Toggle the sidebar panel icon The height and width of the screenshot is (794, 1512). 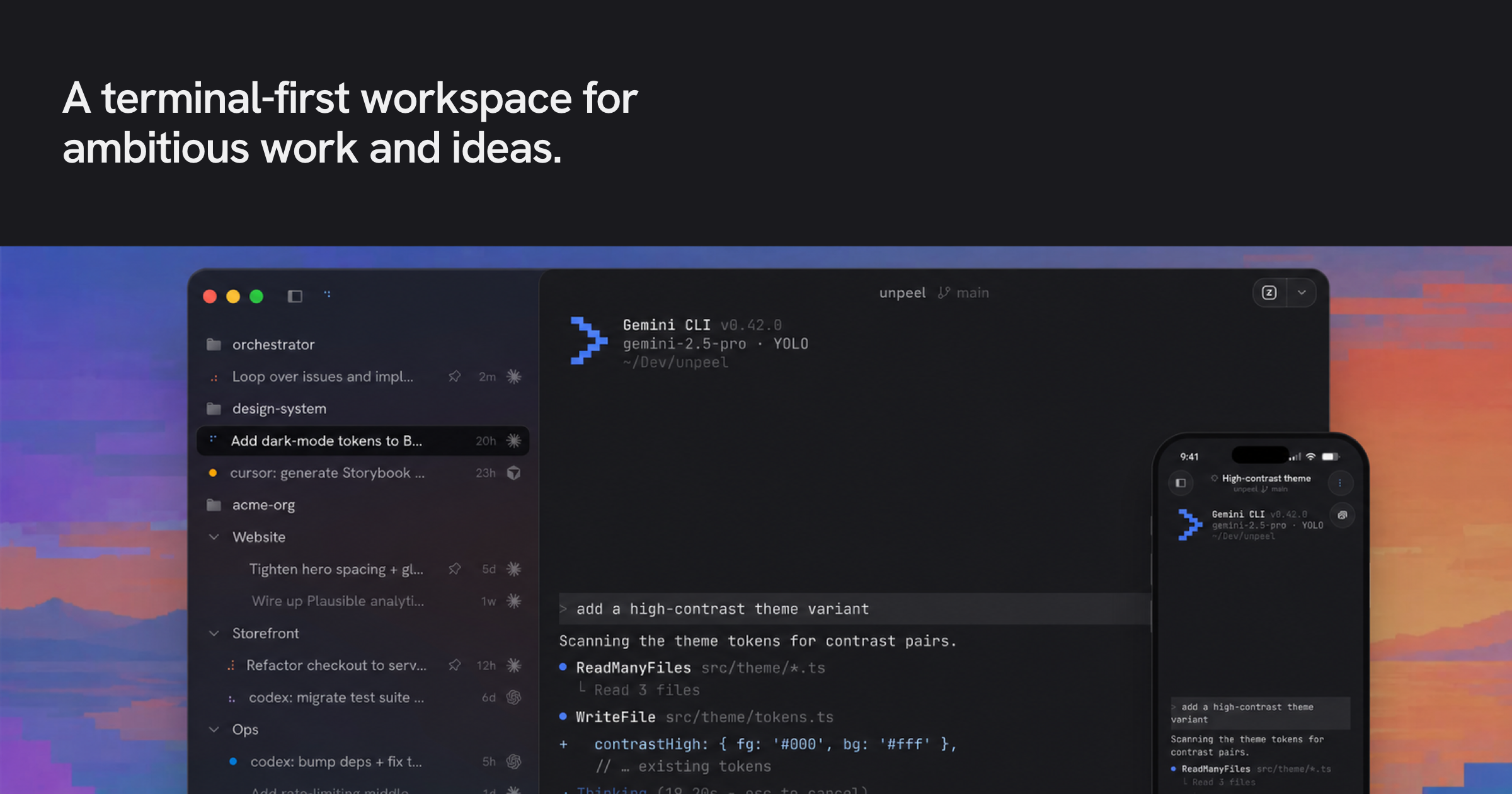295,296
